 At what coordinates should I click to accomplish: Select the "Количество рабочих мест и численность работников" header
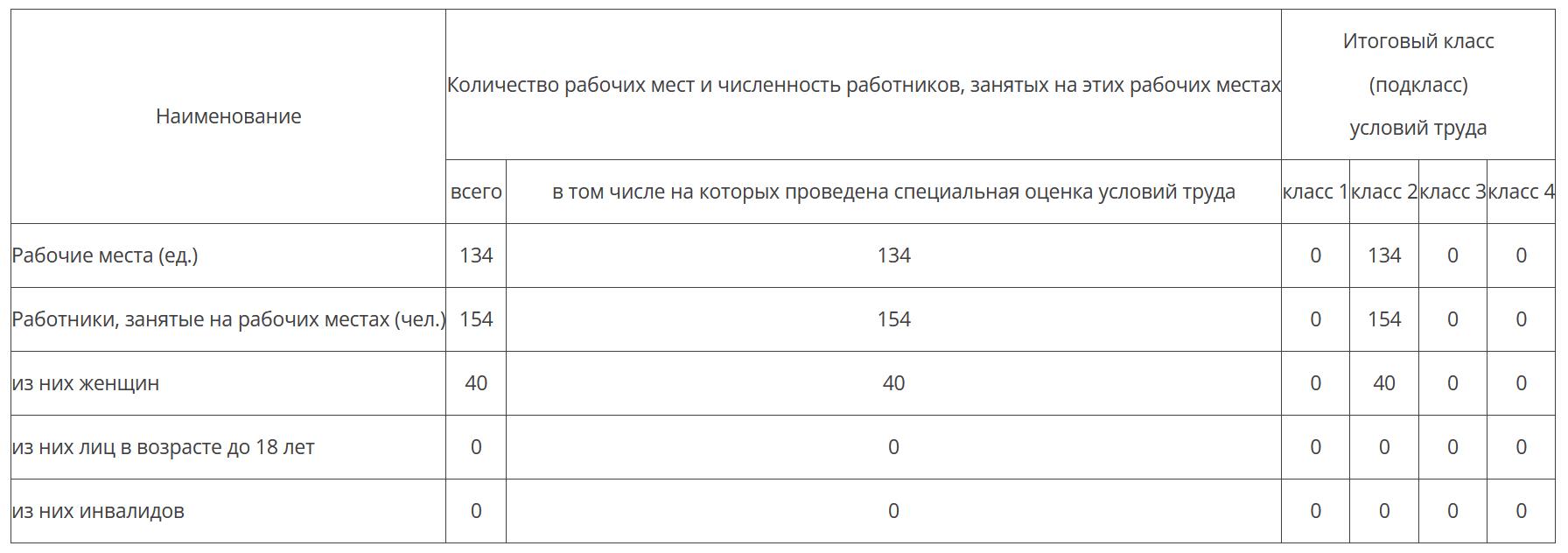click(863, 85)
